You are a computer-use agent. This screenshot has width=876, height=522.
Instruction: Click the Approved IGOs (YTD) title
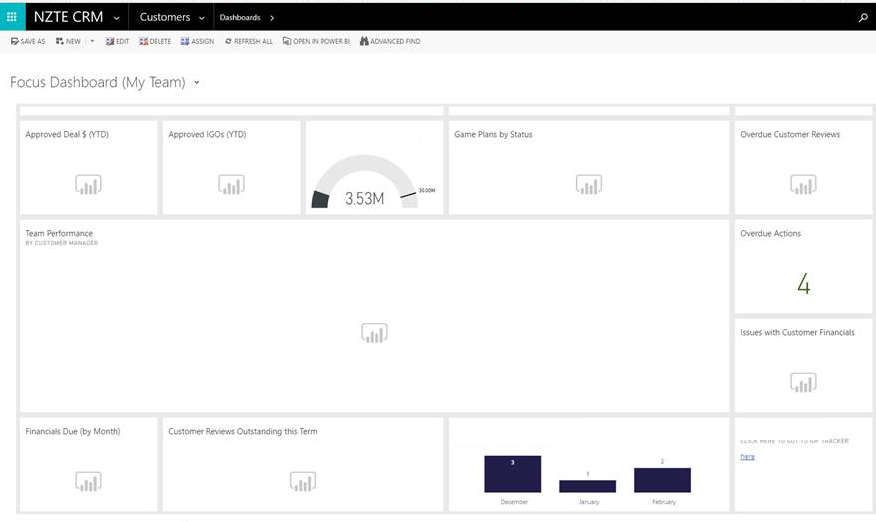pos(207,134)
